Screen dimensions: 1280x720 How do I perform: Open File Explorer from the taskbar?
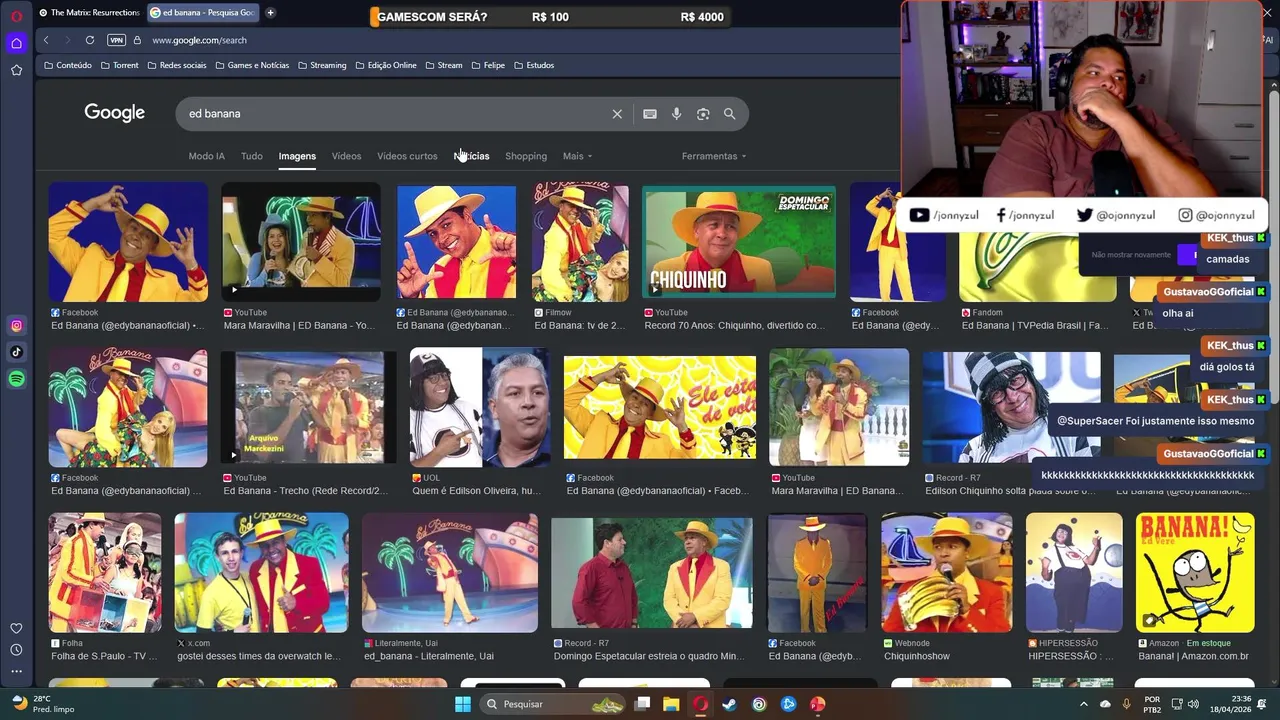[x=671, y=704]
